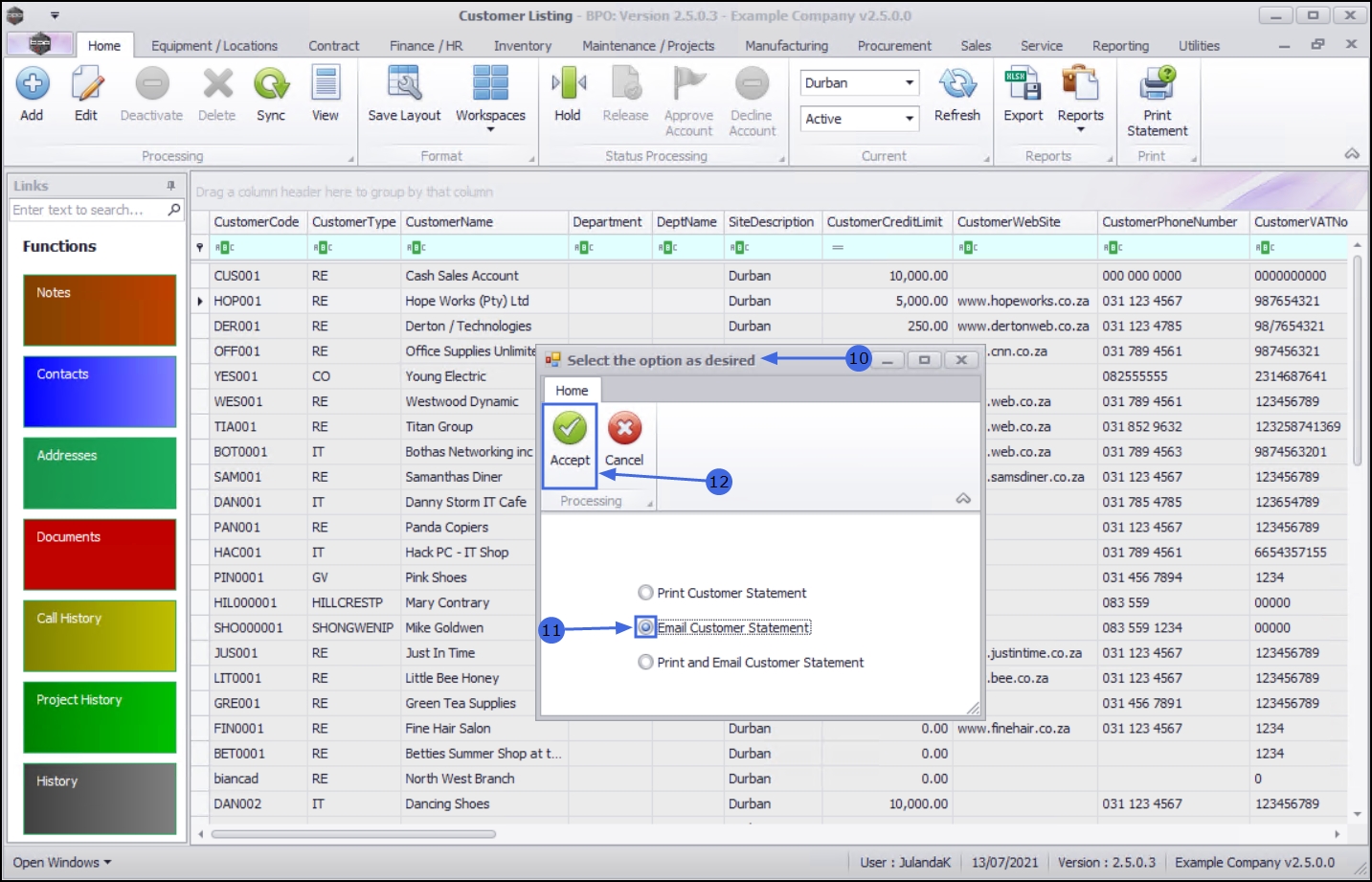1372x882 pixels.
Task: Switch to the Finance / HR tab
Action: [x=426, y=46]
